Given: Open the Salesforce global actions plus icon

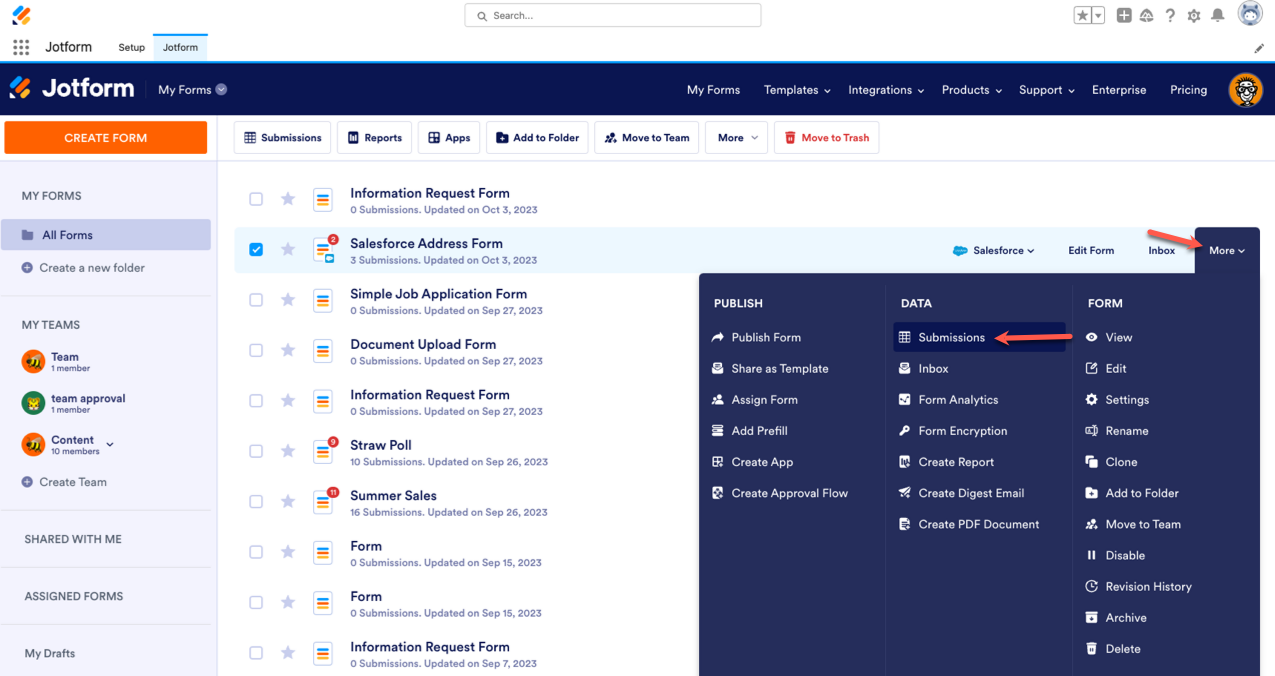Looking at the screenshot, I should pos(1124,15).
